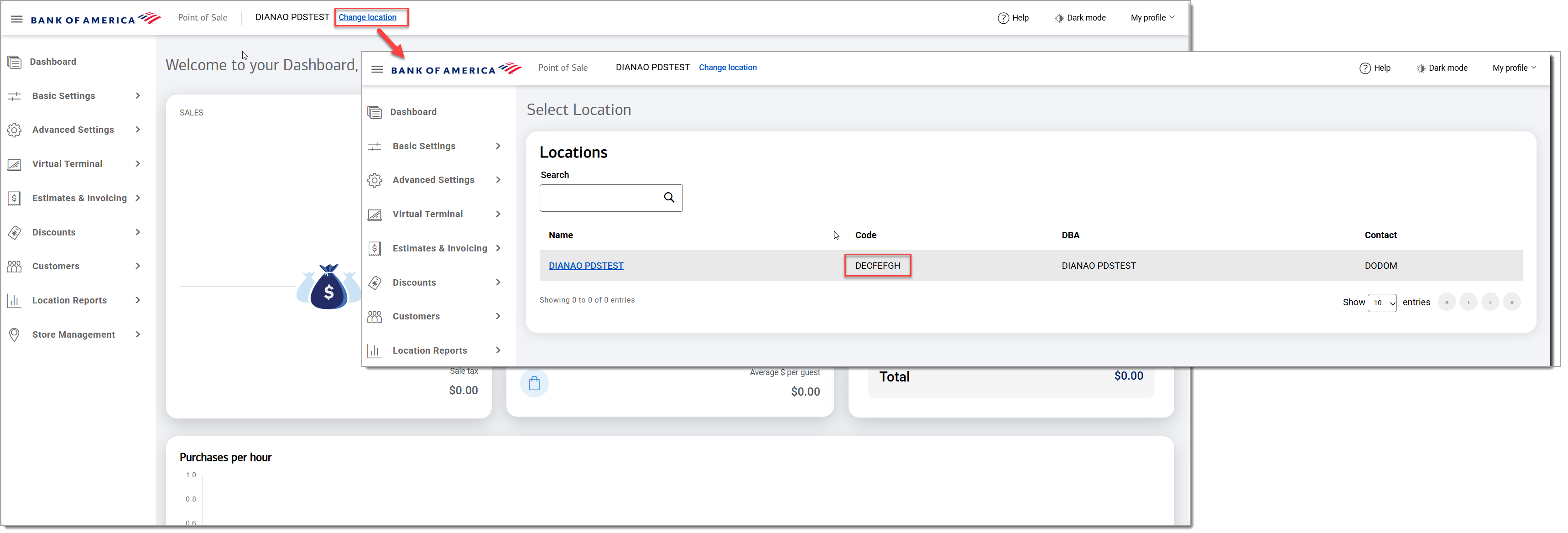Click the search magnifier icon in Locations

pos(669,197)
